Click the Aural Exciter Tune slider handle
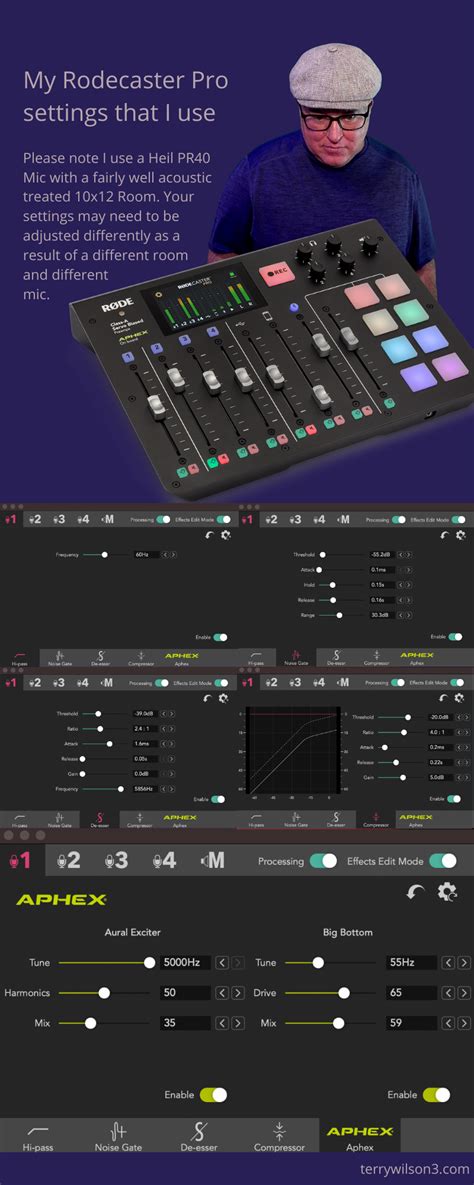The width and height of the screenshot is (474, 1185). (150, 963)
